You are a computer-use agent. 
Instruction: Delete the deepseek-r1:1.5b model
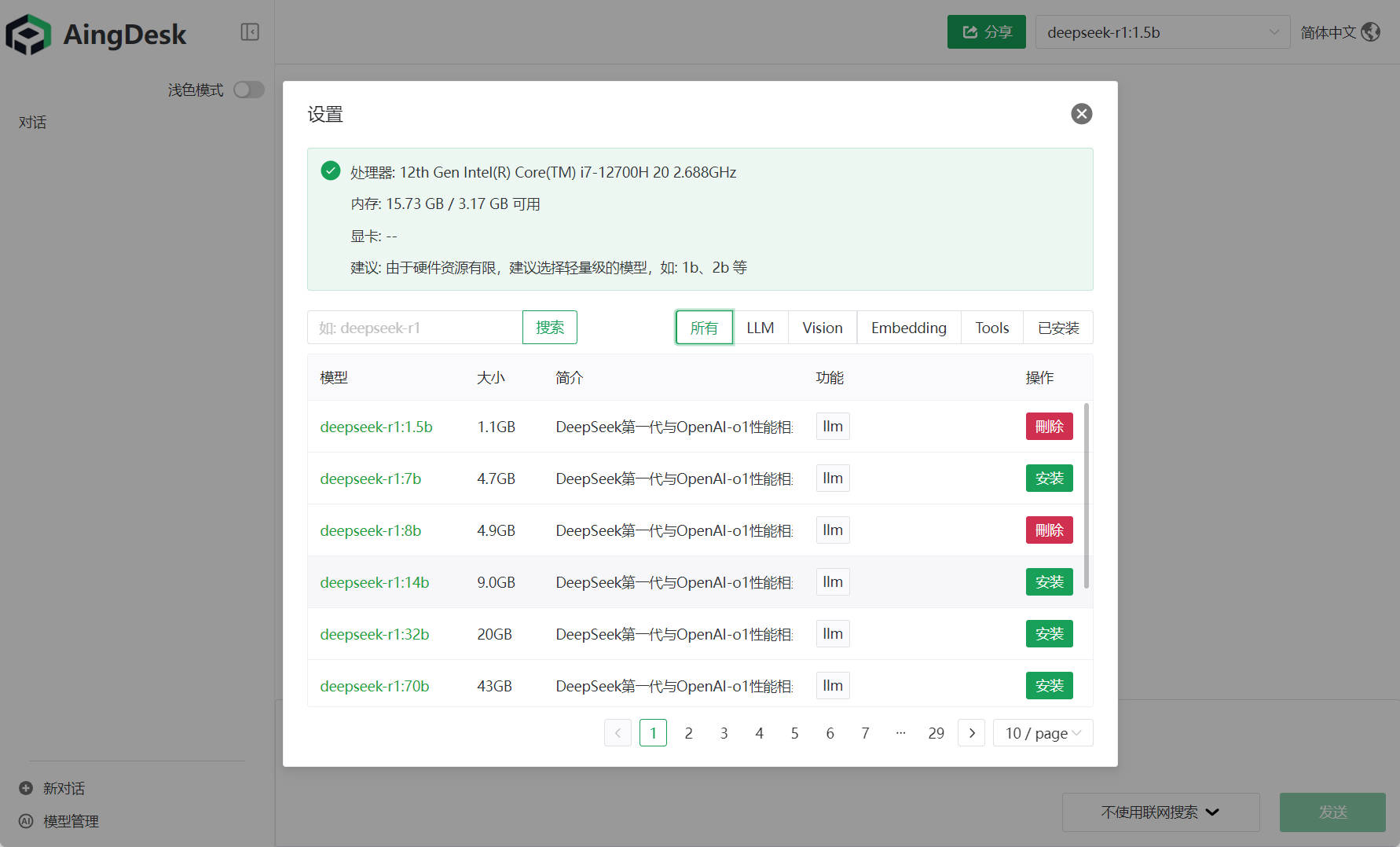click(1050, 427)
